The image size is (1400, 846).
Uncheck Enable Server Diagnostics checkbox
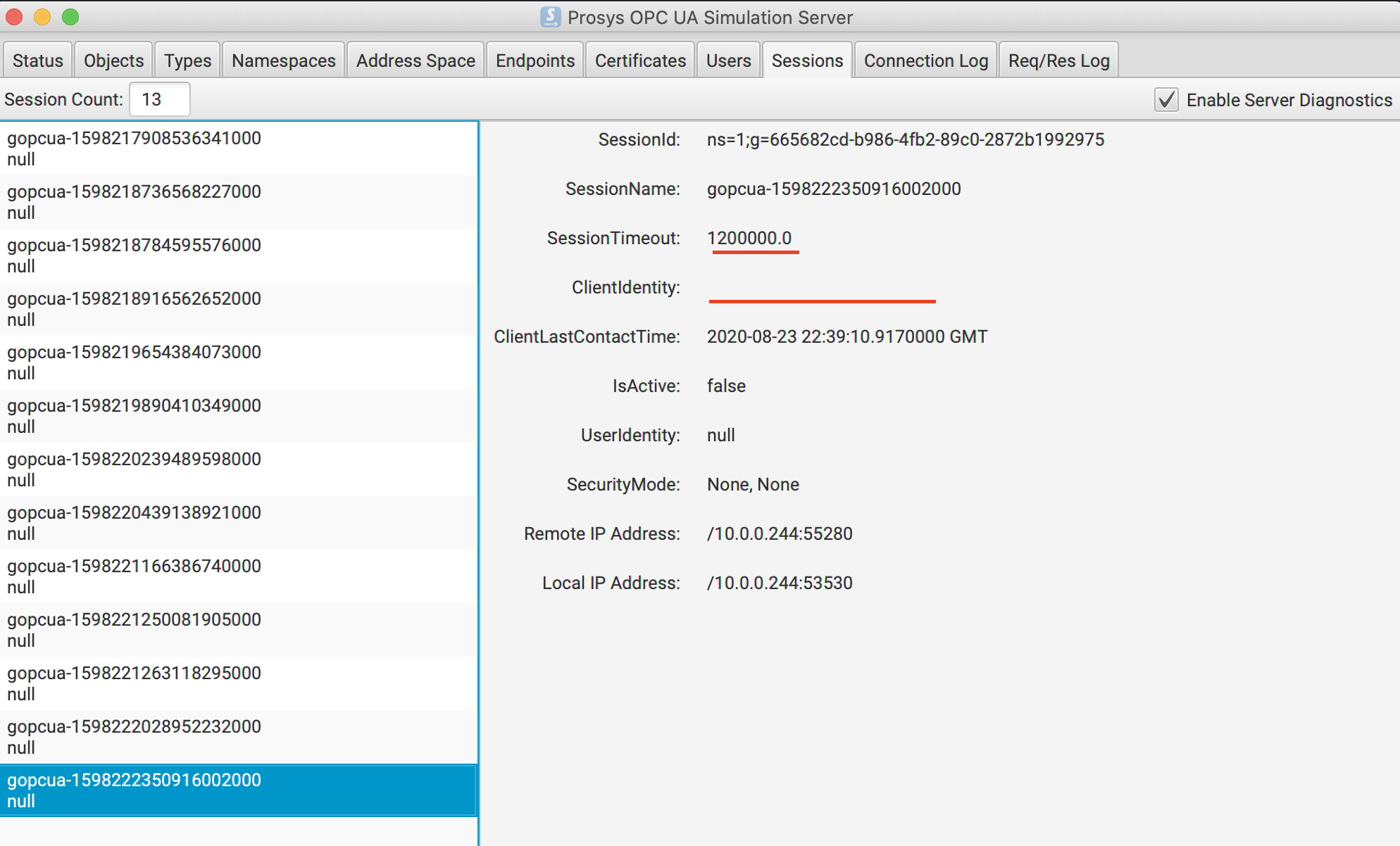[x=1166, y=99]
